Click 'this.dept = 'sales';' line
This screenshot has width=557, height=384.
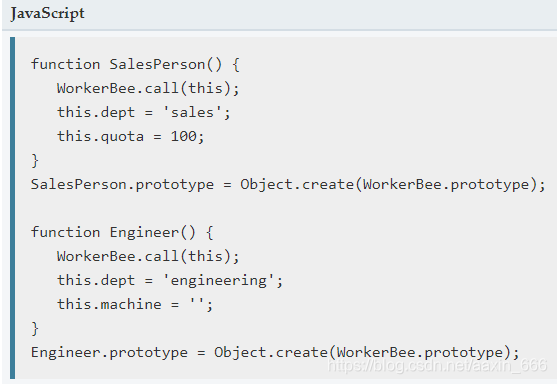(x=144, y=113)
